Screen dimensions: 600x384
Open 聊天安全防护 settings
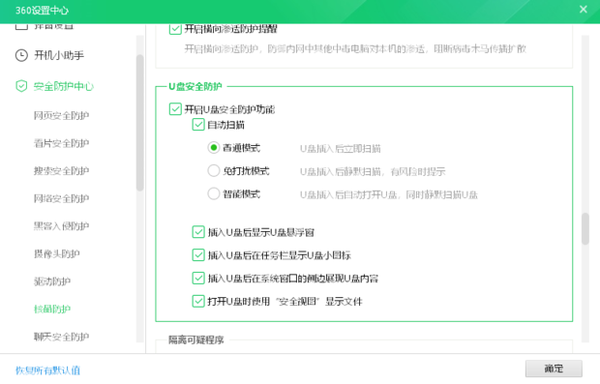[x=61, y=337]
